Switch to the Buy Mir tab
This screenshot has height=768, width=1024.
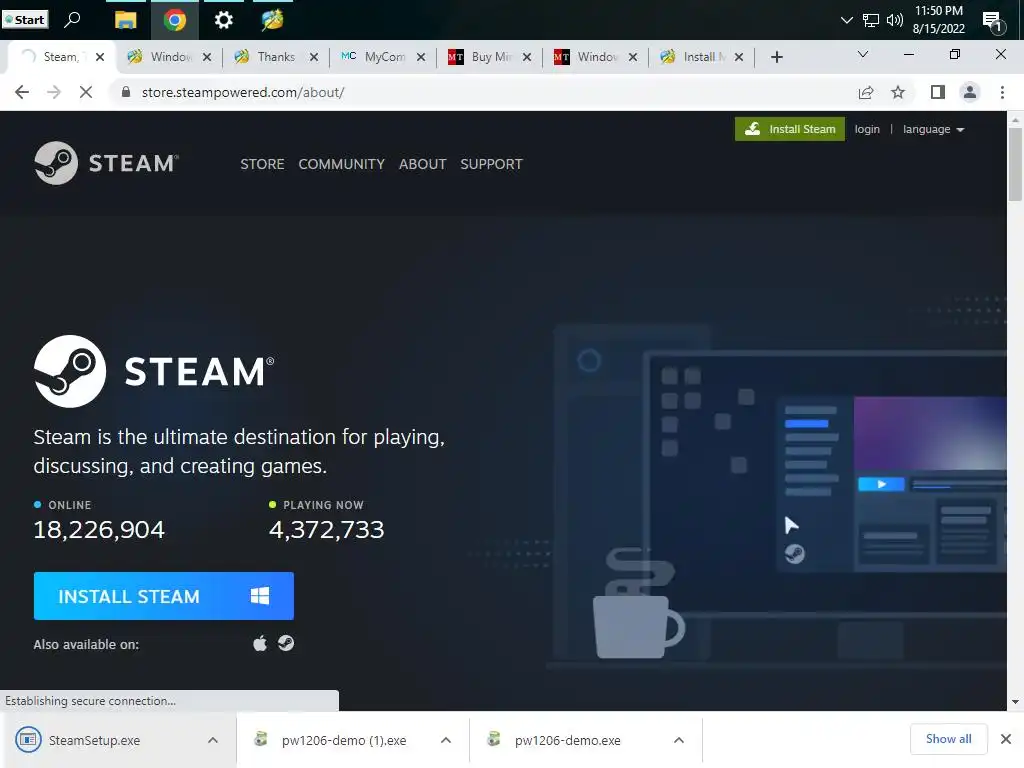coord(490,57)
